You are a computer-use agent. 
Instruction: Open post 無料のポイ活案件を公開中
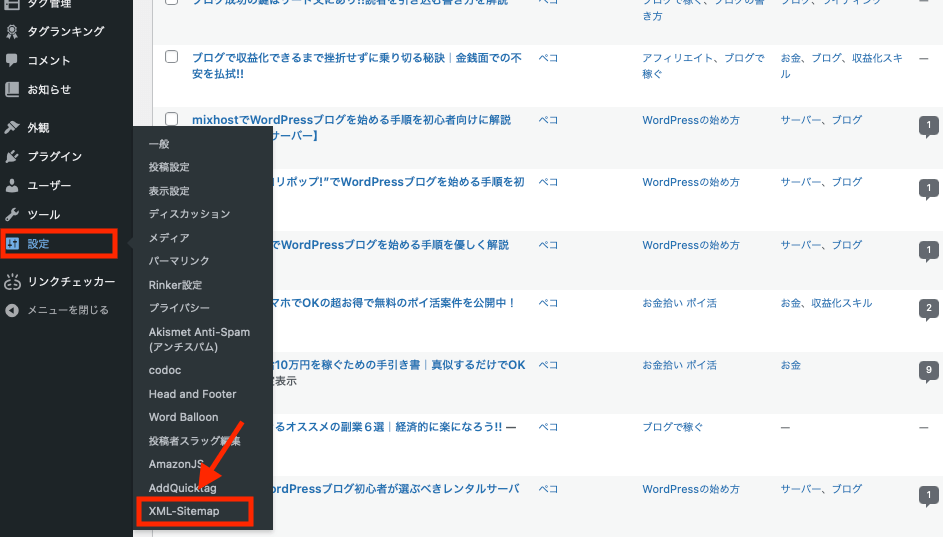click(394, 302)
